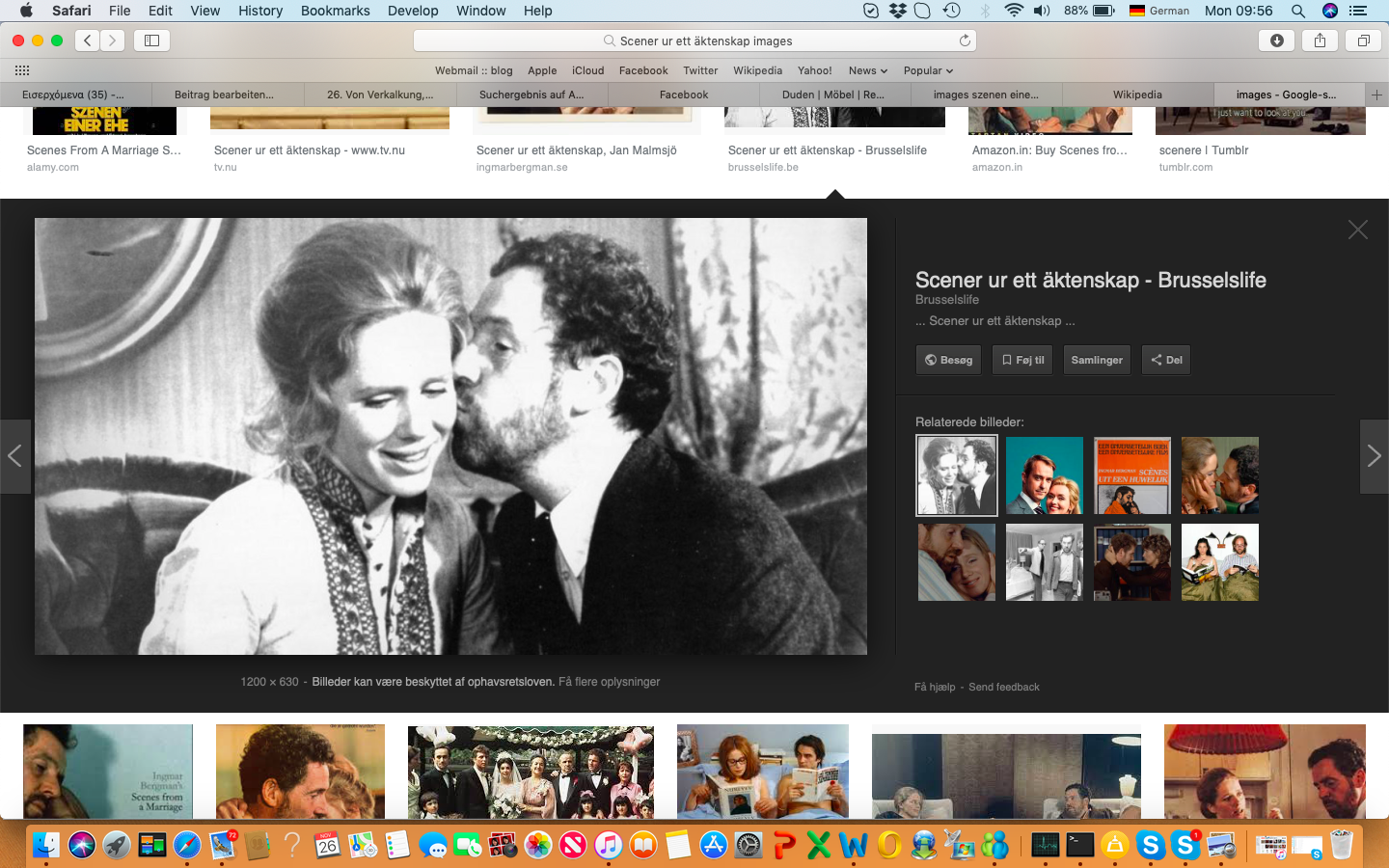Open System Preferences from the Dock
This screenshot has width=1389, height=868.
pyautogui.click(x=749, y=846)
